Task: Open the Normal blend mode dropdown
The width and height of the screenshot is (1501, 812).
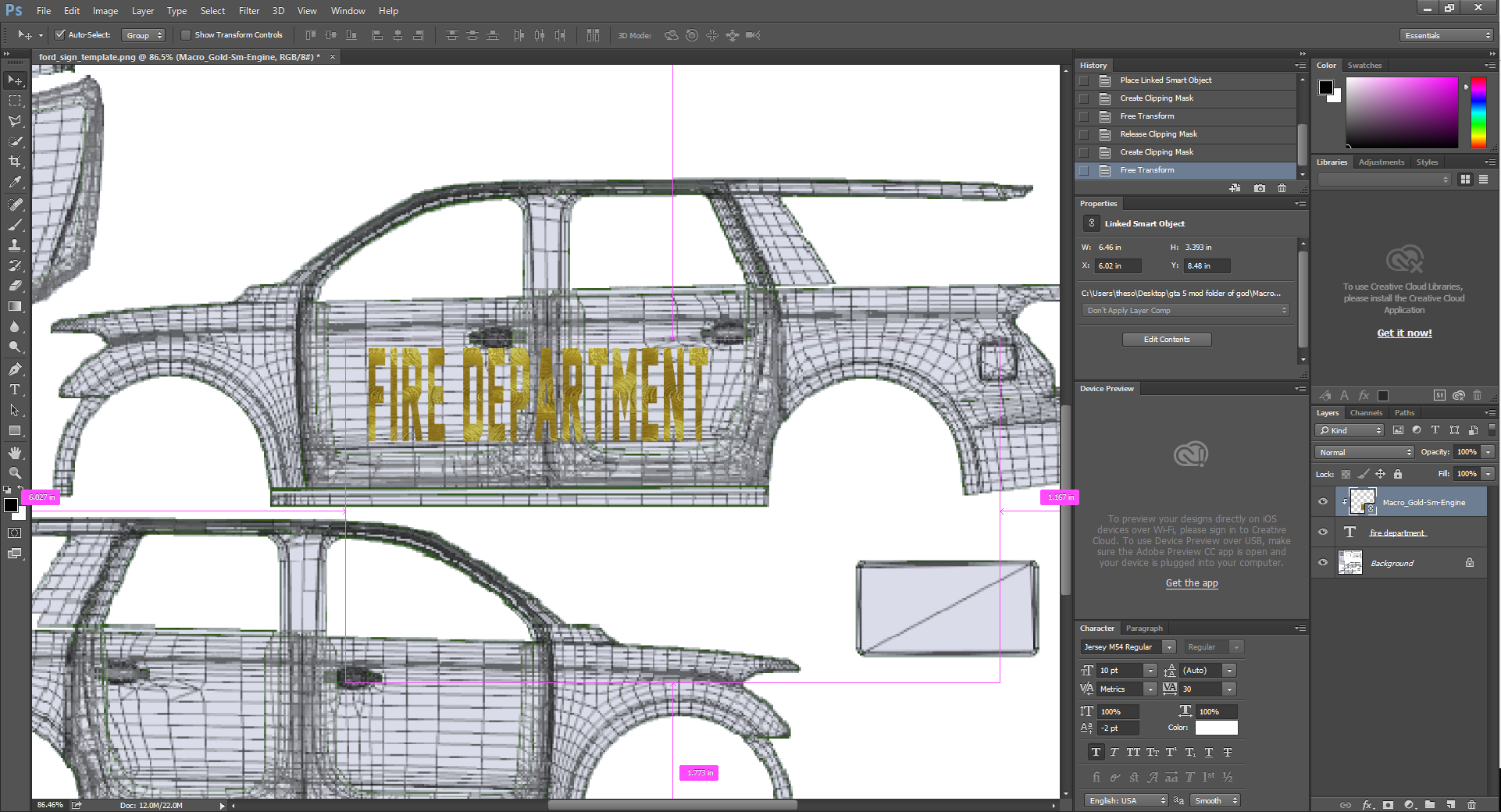Action: [x=1365, y=452]
